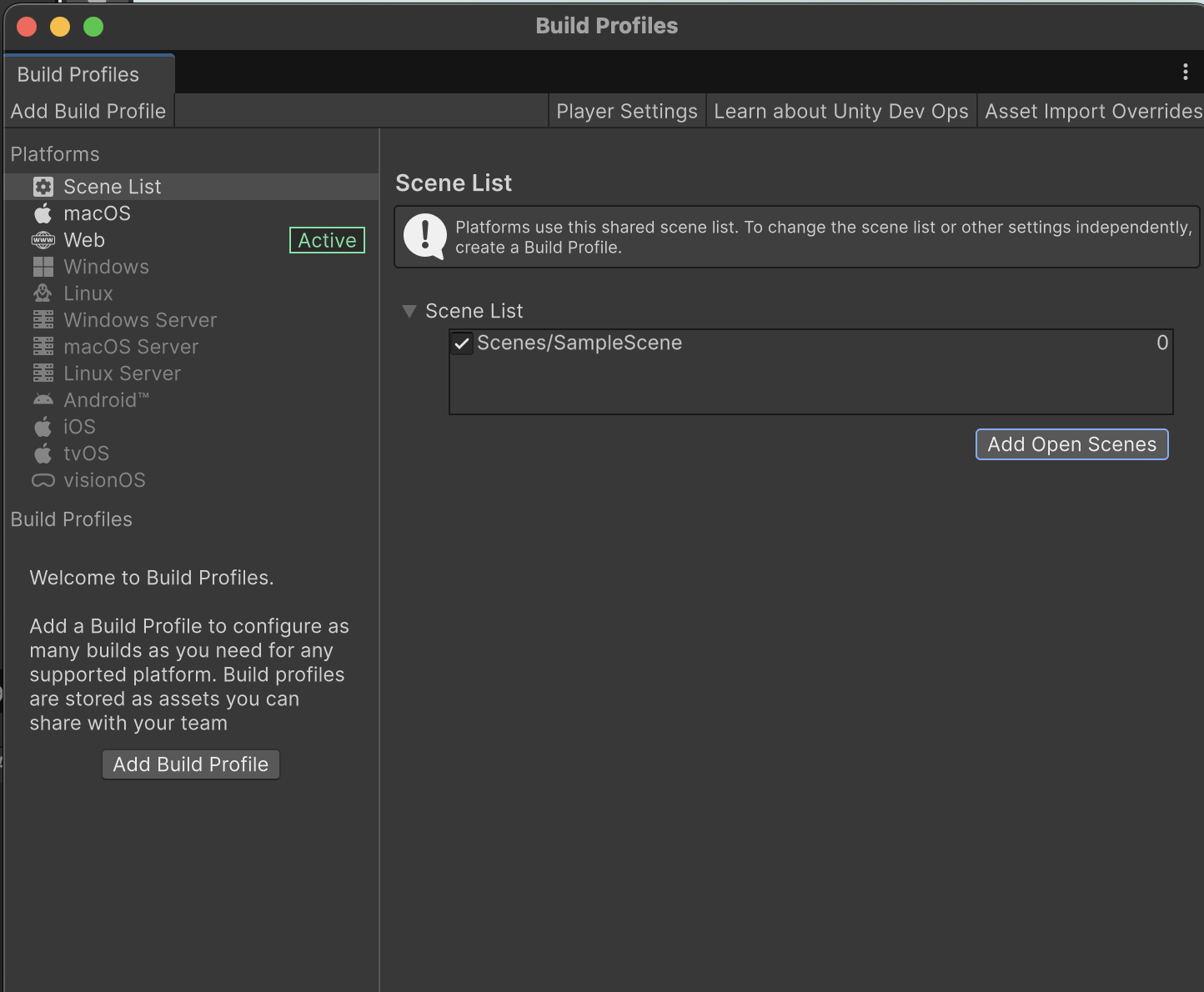1204x992 pixels.
Task: Click the Web globe icon
Action: (43, 240)
